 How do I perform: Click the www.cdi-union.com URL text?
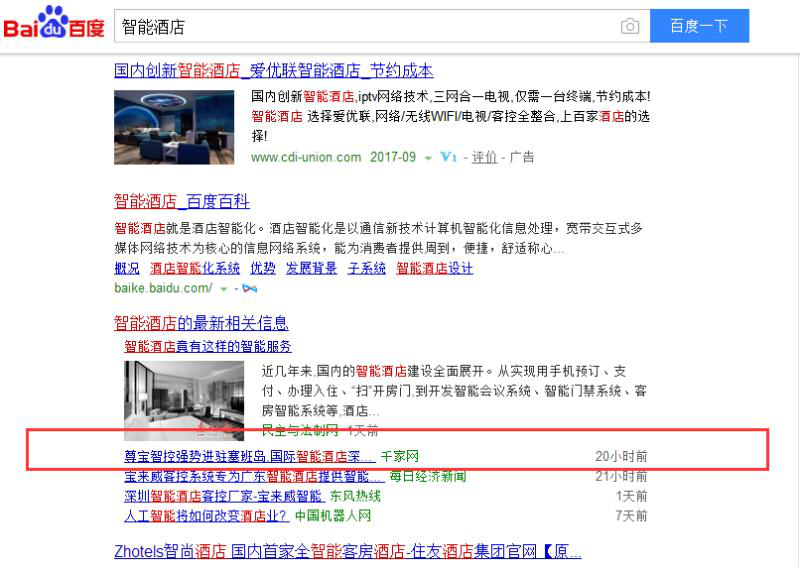coord(306,157)
